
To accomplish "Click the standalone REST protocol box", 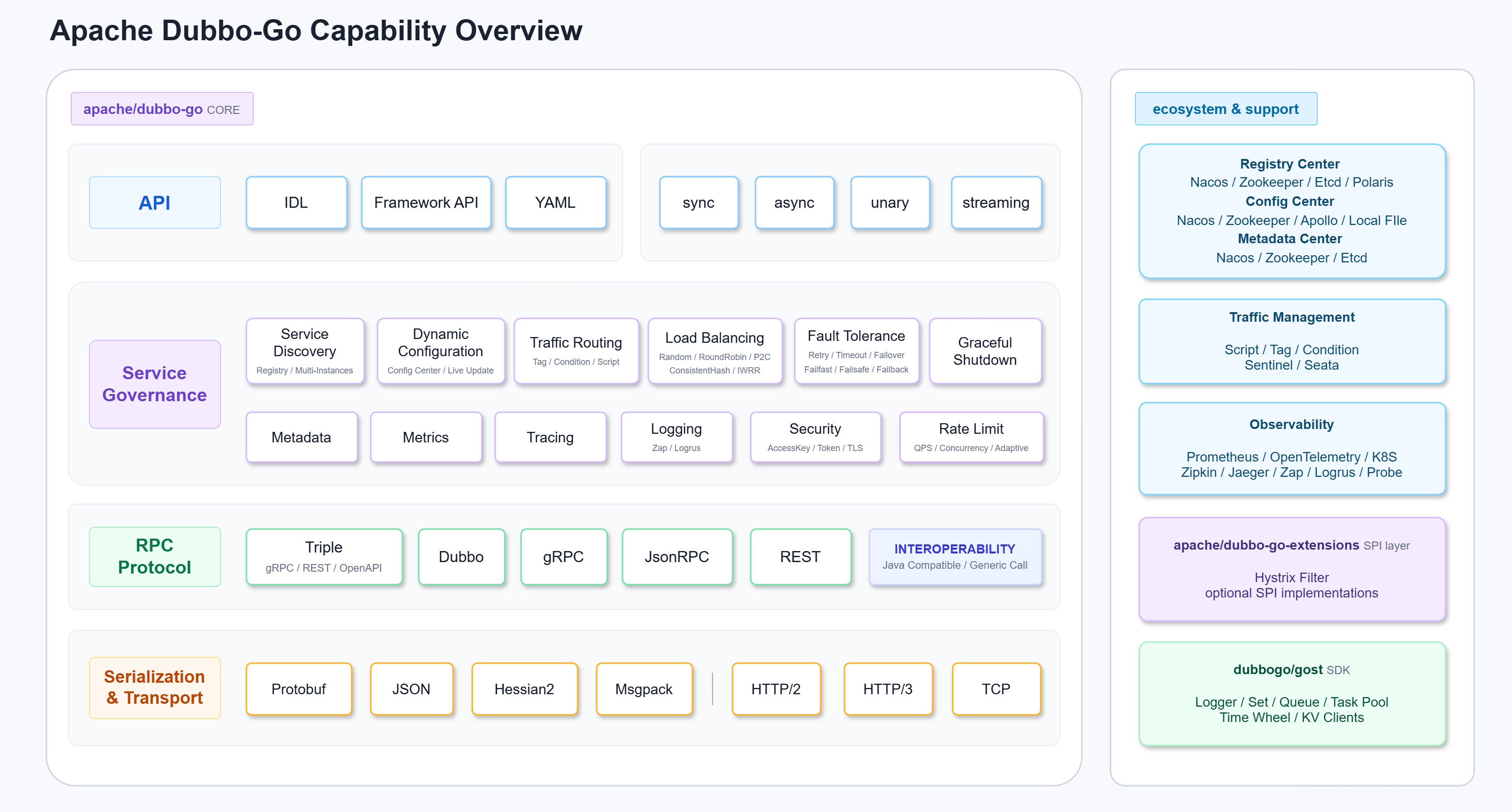I will (x=800, y=557).
